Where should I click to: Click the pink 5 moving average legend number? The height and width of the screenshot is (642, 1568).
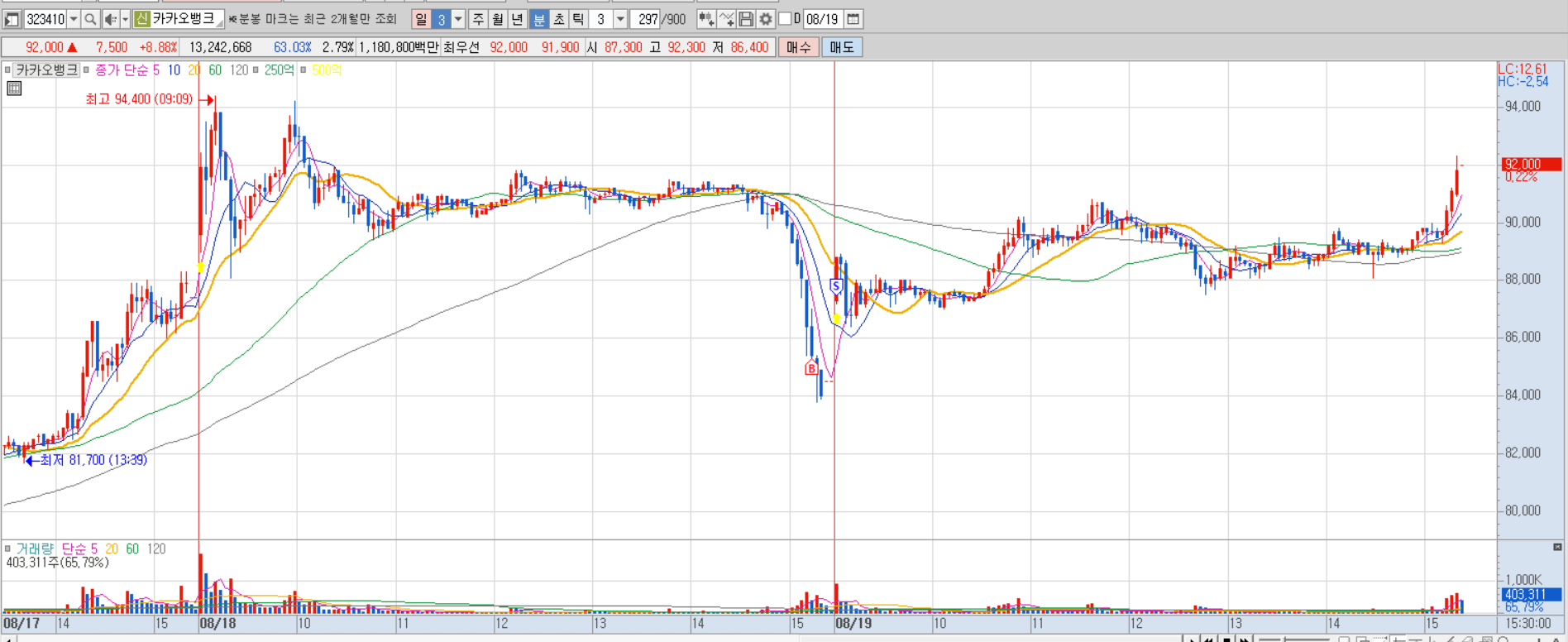[x=156, y=70]
